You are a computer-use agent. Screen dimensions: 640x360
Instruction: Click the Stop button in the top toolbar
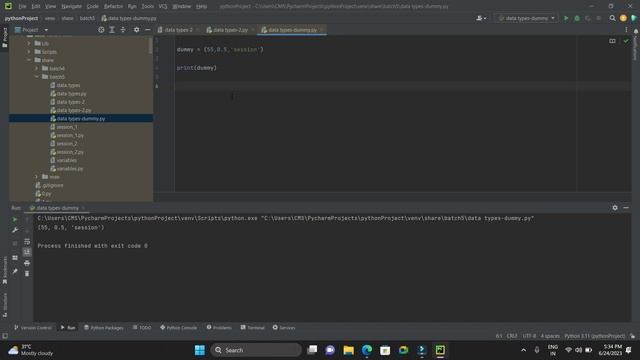click(x=599, y=18)
